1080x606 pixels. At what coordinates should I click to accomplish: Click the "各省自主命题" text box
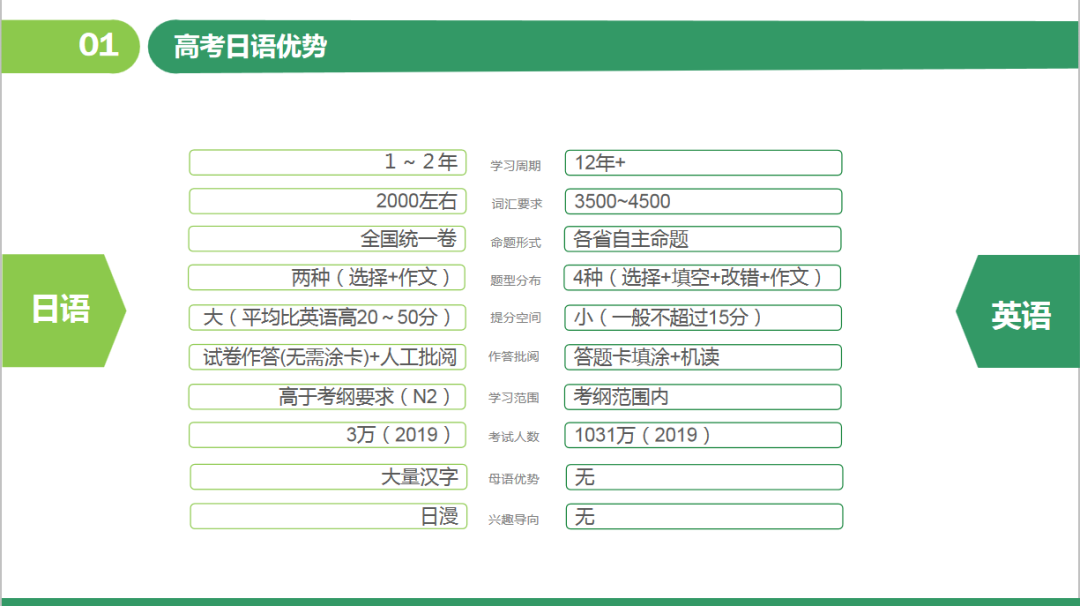click(x=703, y=239)
